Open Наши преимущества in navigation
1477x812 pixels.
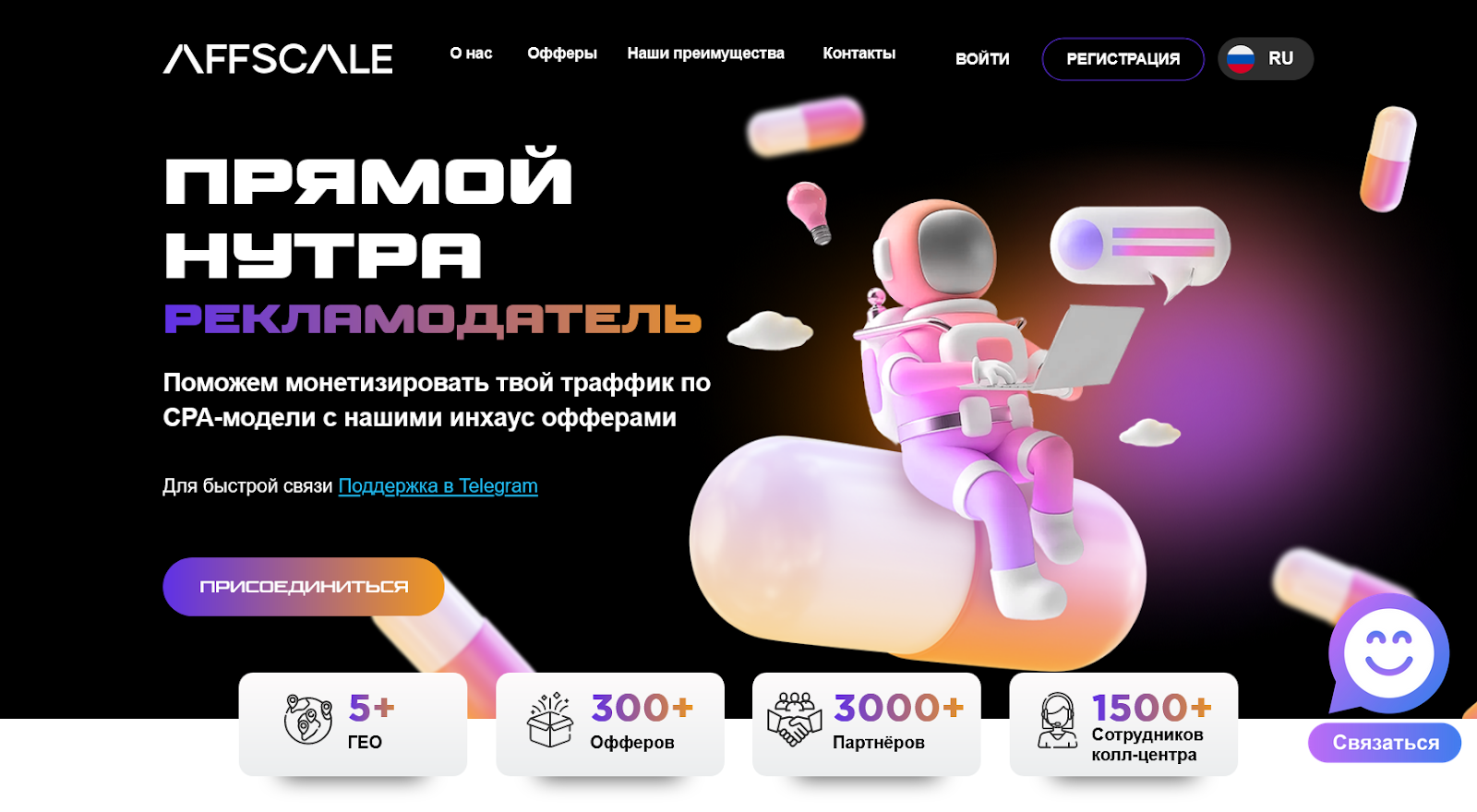pos(706,54)
